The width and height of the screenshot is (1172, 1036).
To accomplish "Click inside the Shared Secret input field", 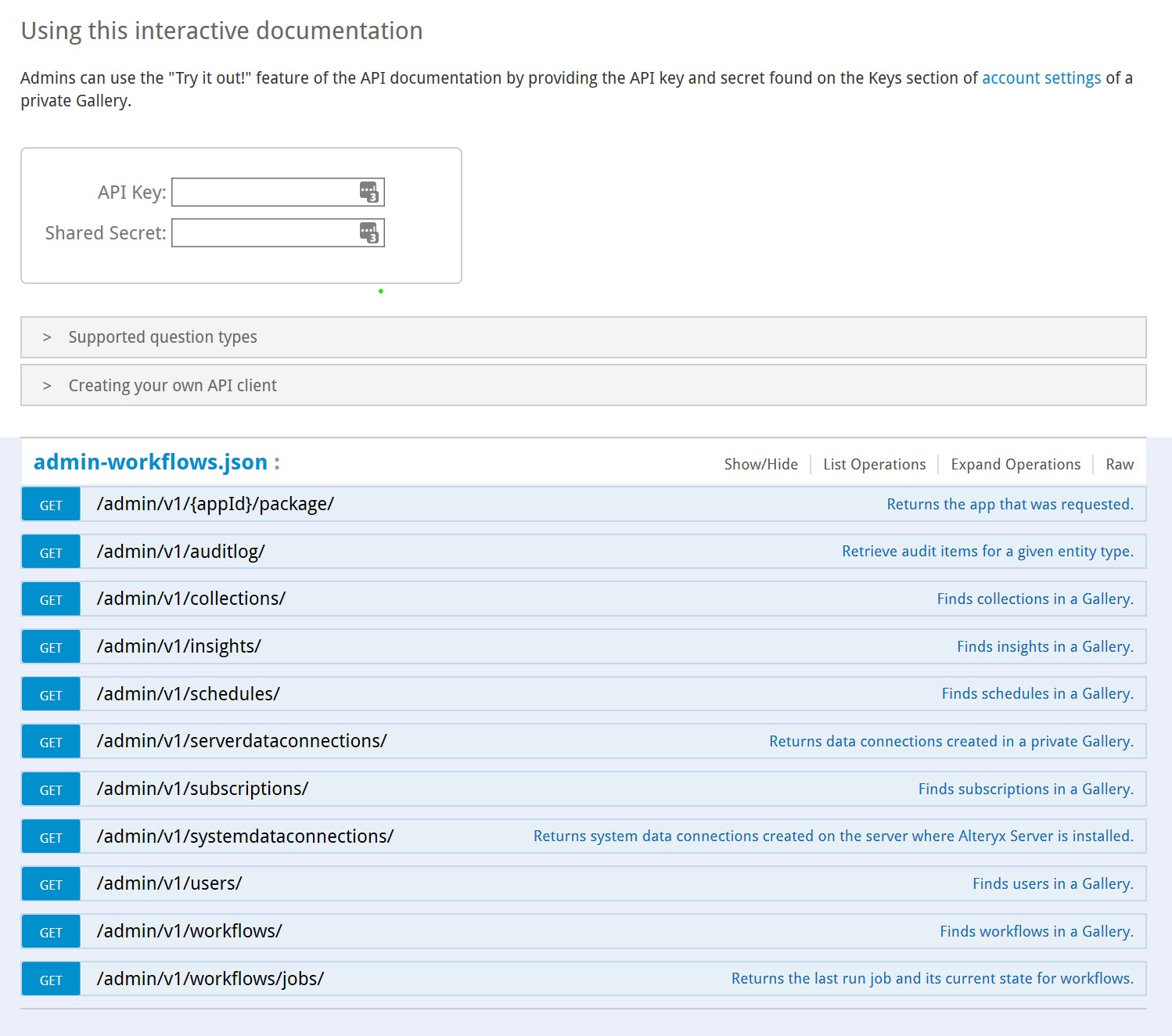I will tap(266, 232).
